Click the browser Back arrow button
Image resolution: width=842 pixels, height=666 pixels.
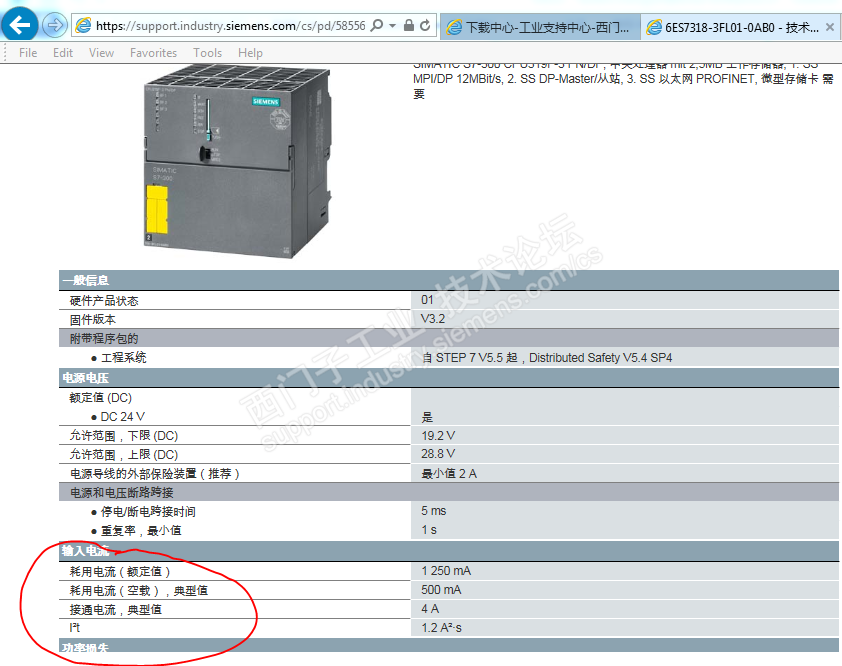[20, 24]
